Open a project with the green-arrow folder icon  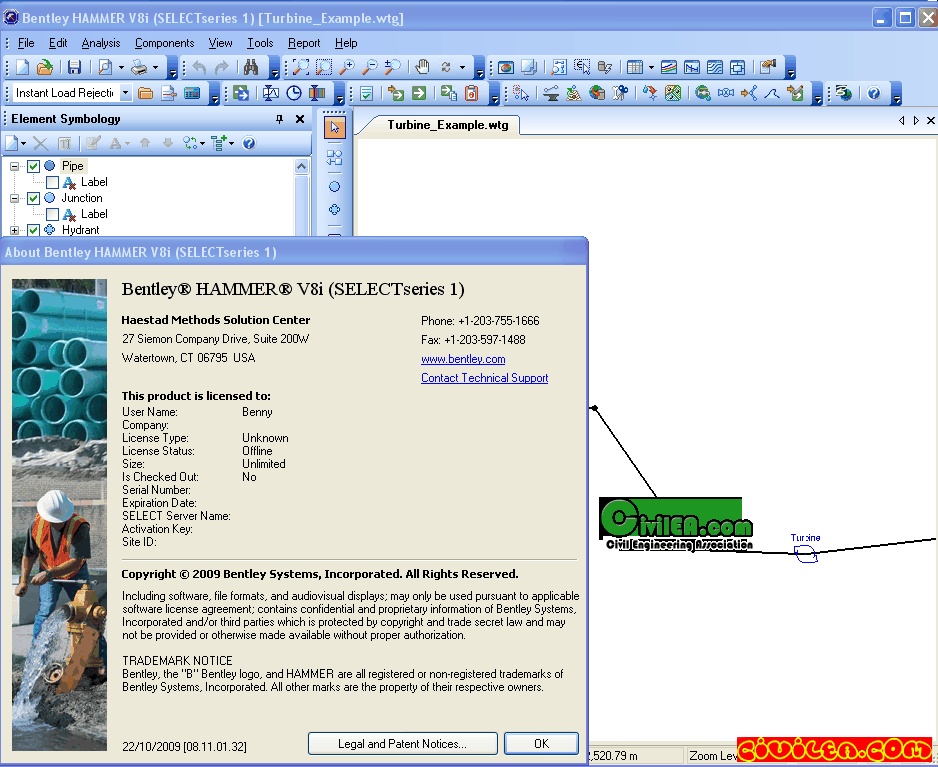click(44, 67)
